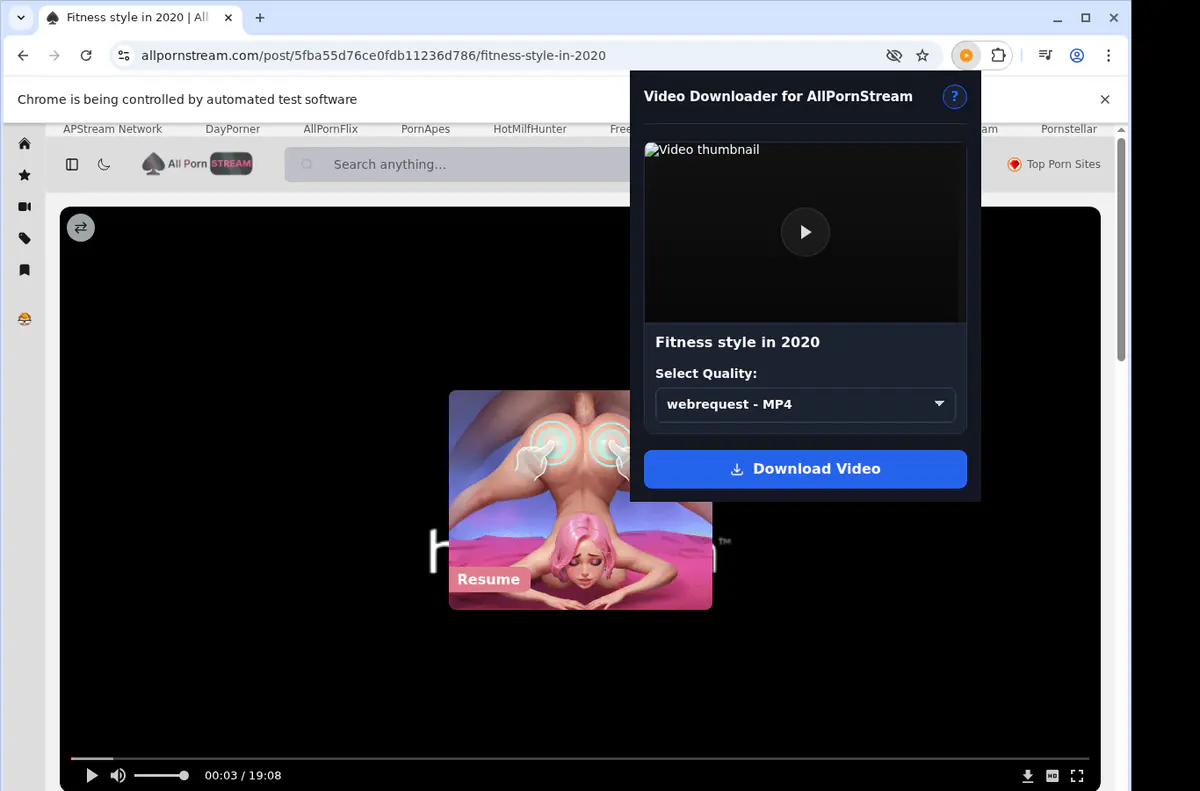The width and height of the screenshot is (1200, 791).
Task: View site information icon in address bar
Action: click(x=123, y=56)
